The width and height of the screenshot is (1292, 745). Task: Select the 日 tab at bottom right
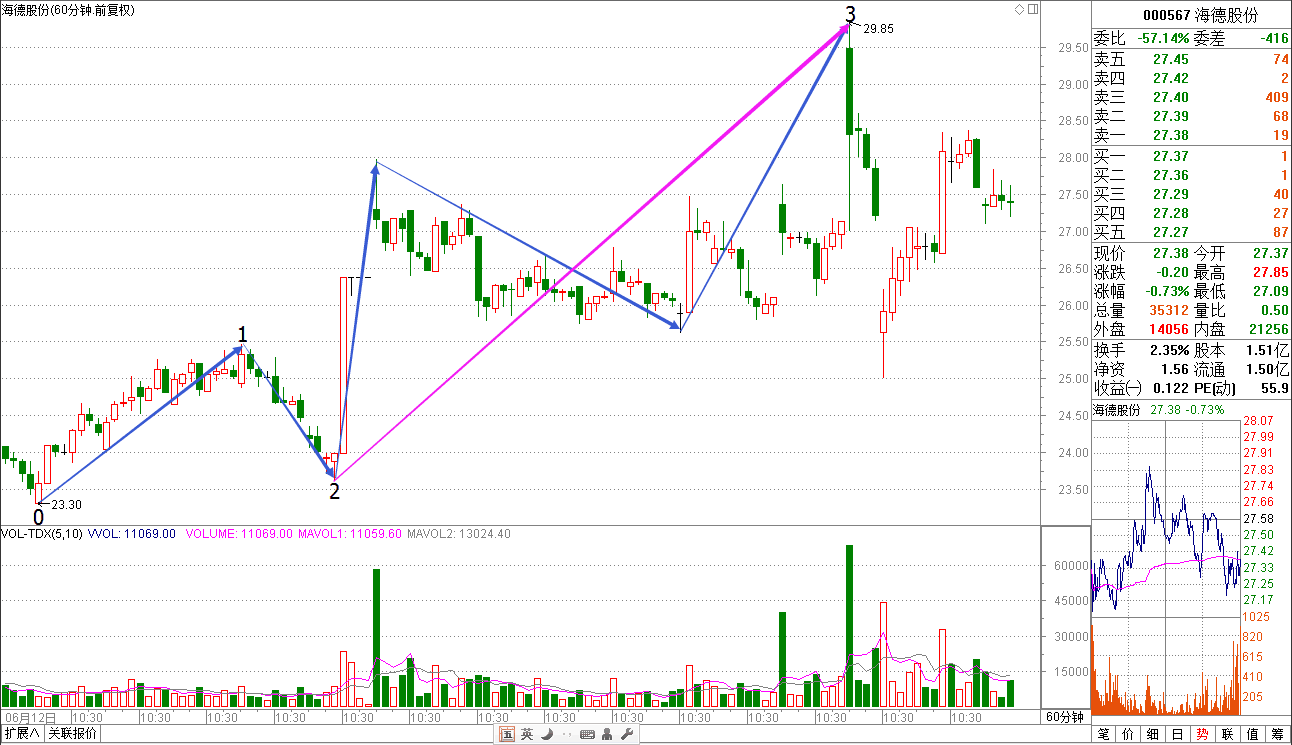(x=1178, y=734)
